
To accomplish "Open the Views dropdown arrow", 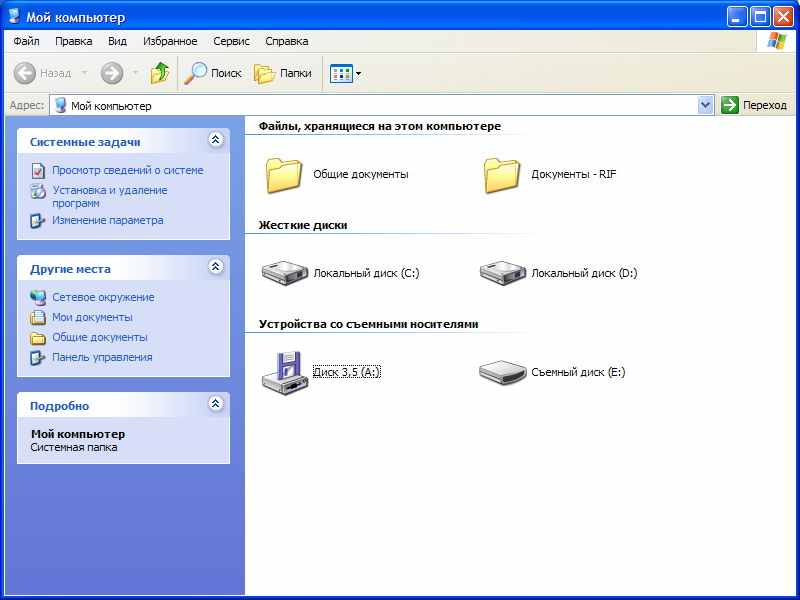I will (359, 73).
